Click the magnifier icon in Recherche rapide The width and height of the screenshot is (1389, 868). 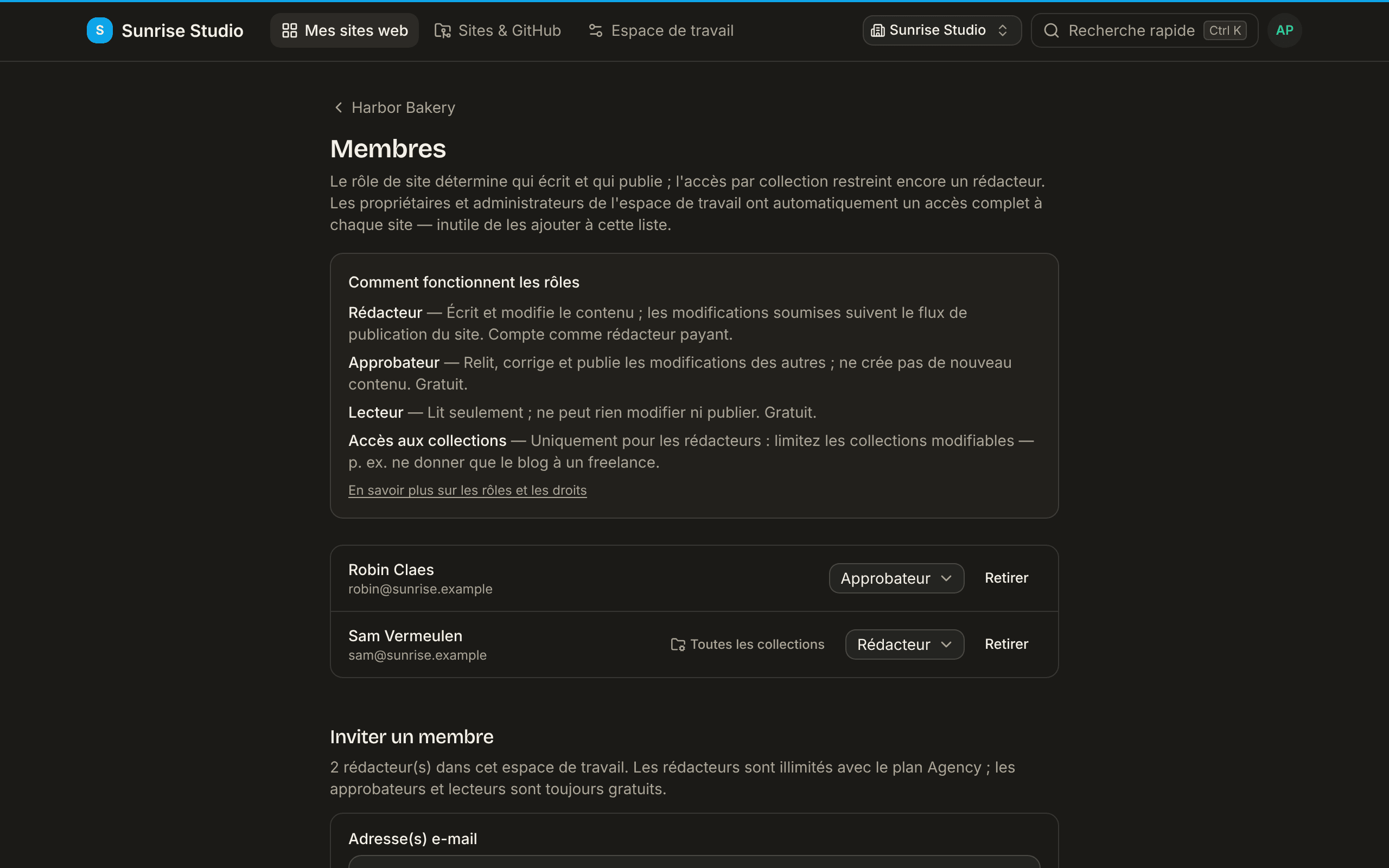(x=1052, y=30)
